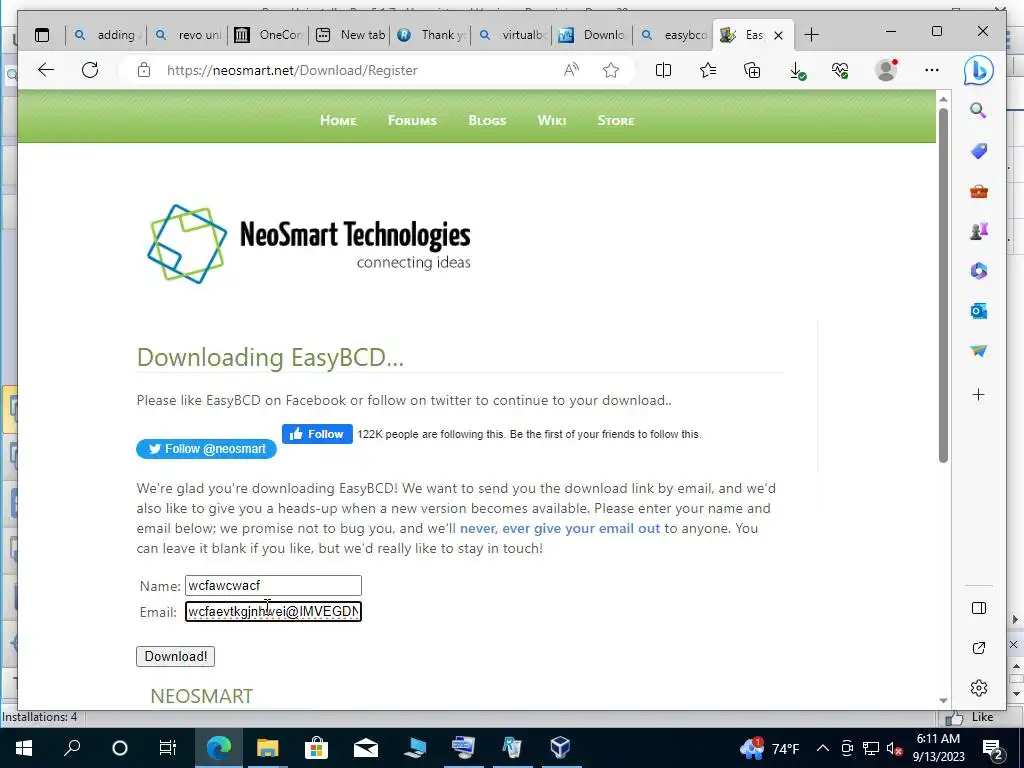Switch to the 'adding' search tab
Image resolution: width=1024 pixels, height=768 pixels.
[x=107, y=35]
